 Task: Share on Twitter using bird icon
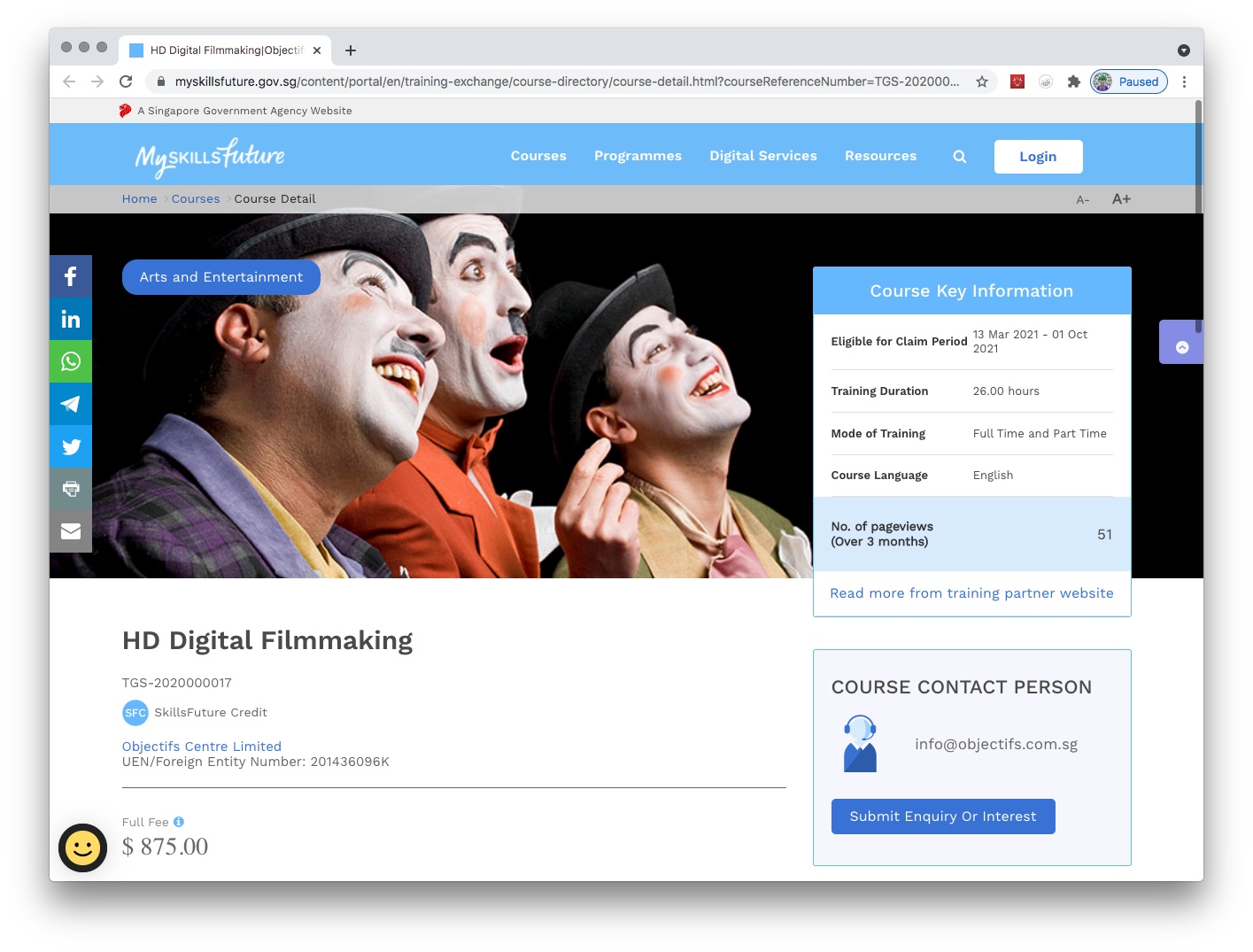pos(71,446)
